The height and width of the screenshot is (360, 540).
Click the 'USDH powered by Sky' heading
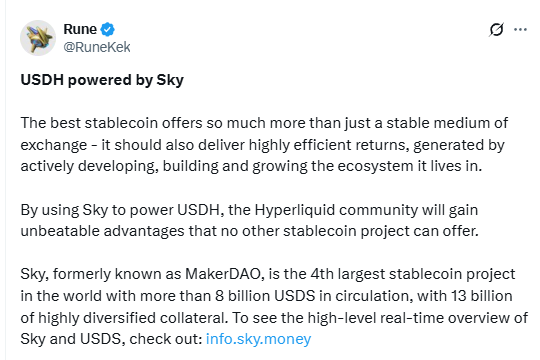(102, 80)
